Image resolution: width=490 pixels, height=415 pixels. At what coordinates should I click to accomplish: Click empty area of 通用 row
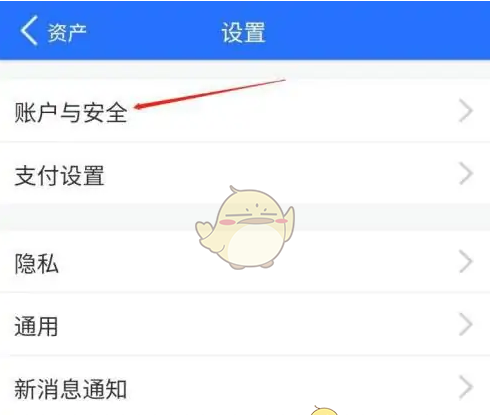[x=260, y=324]
